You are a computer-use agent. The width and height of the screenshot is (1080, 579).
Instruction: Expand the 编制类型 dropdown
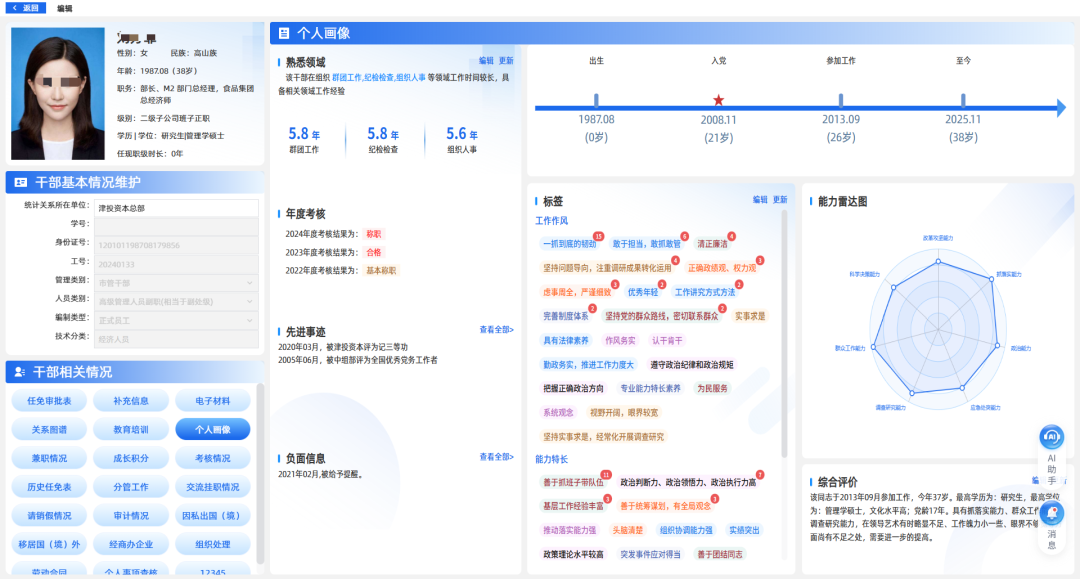176,320
